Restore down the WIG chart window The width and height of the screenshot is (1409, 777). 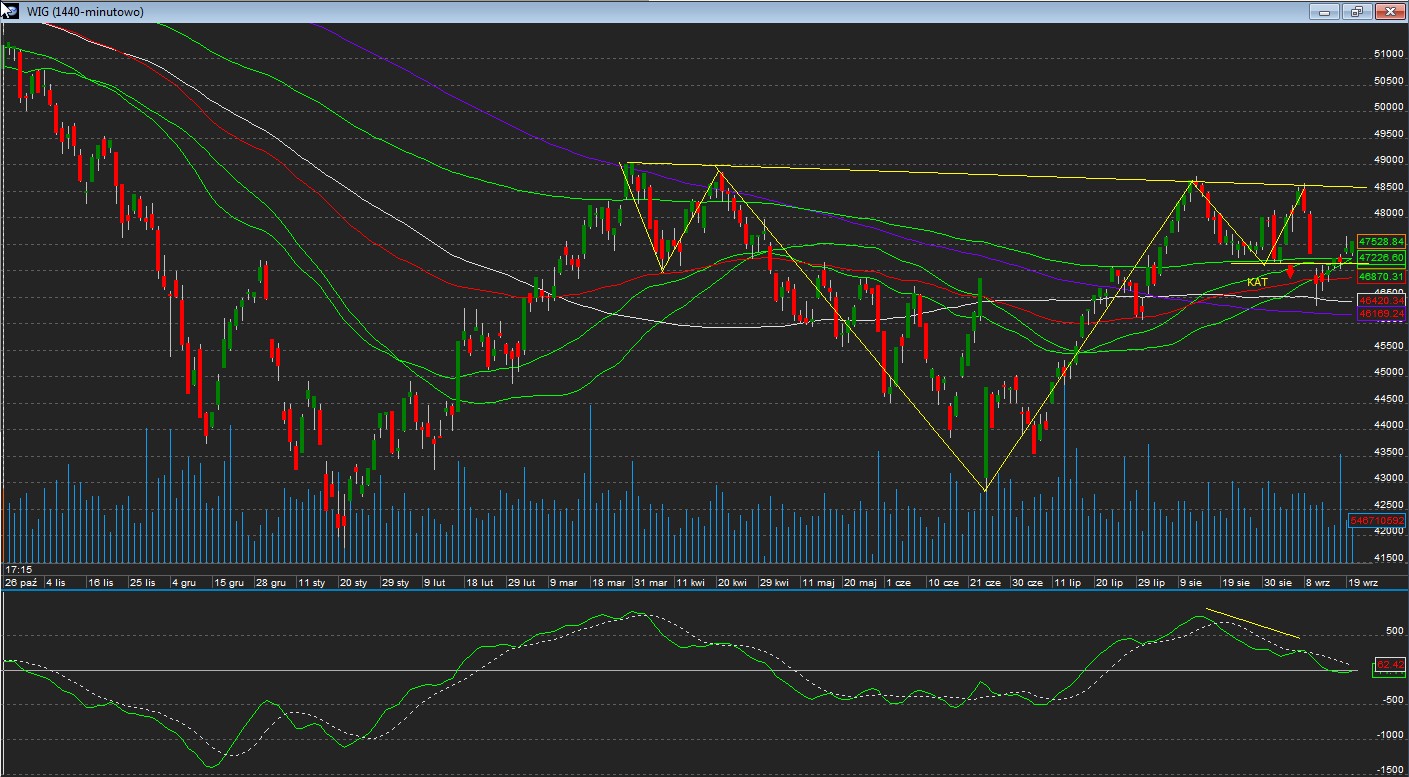[x=1357, y=12]
